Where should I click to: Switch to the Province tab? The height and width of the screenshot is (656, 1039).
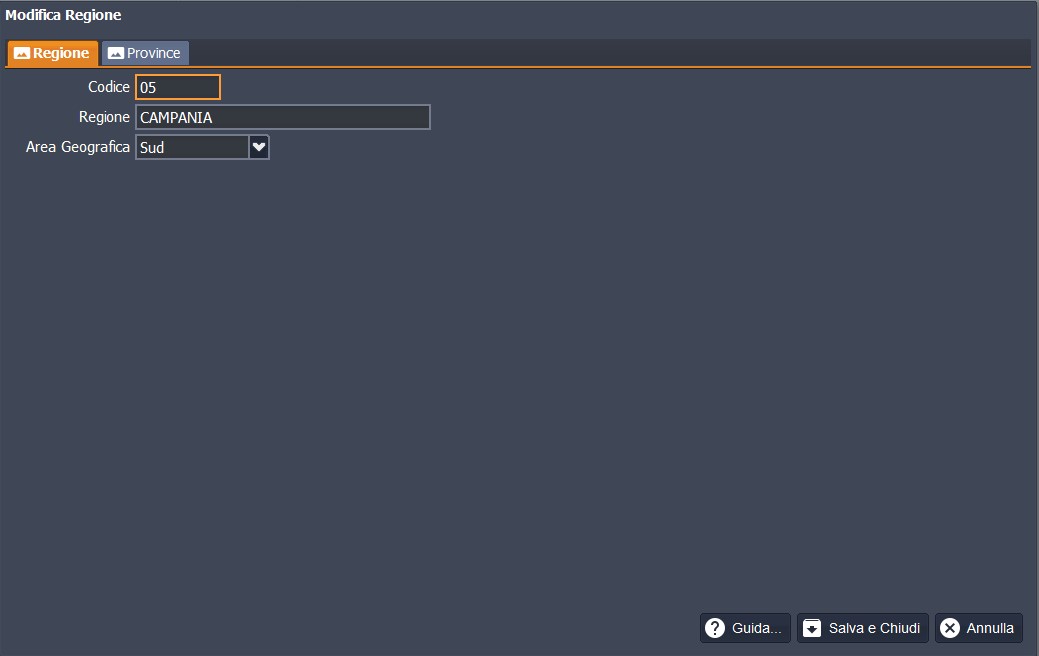pyautogui.click(x=146, y=53)
